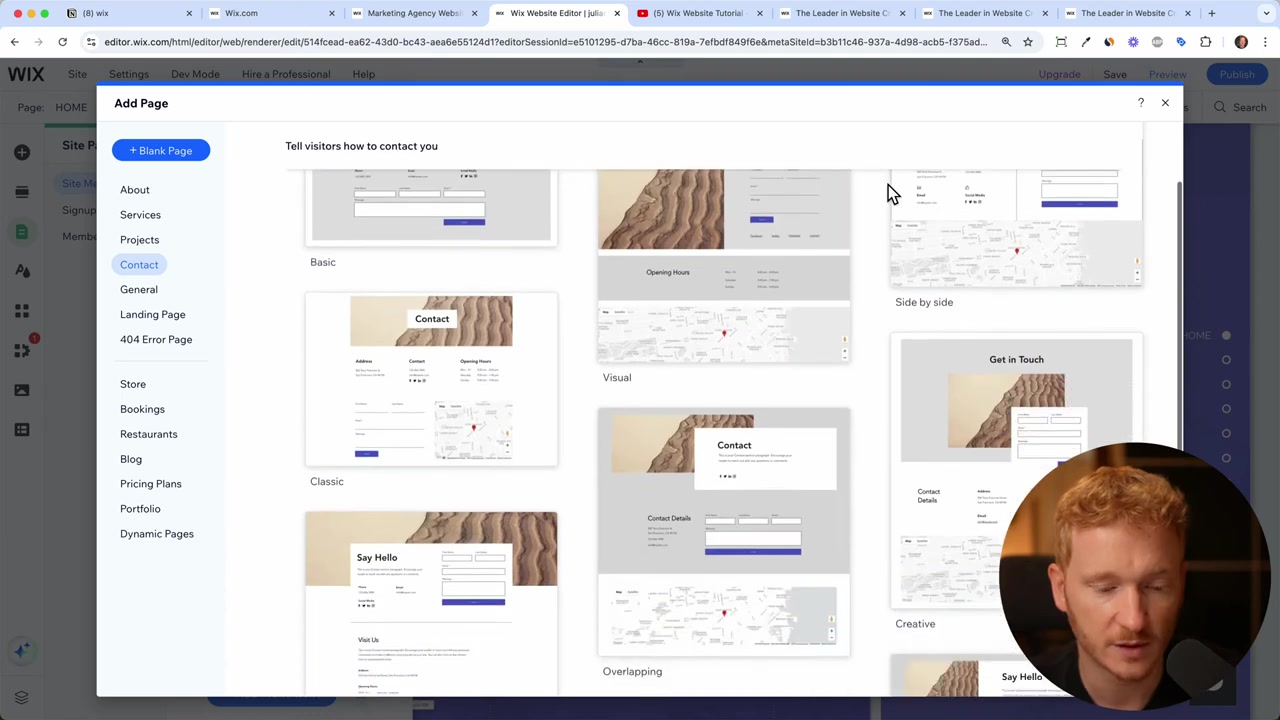
Task: Select the Contact page category
Action: pos(139,265)
